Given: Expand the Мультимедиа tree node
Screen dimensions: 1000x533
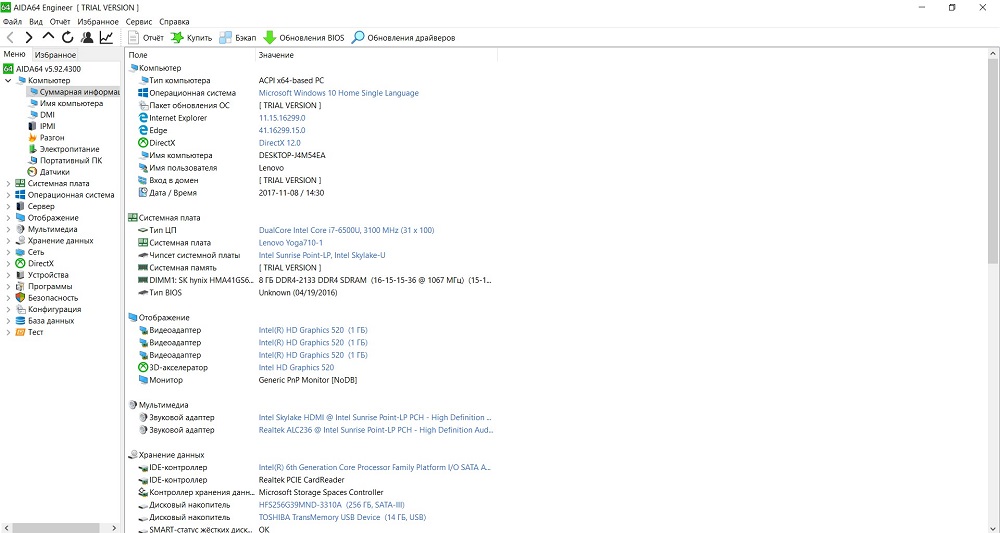Looking at the screenshot, I should click(8, 230).
